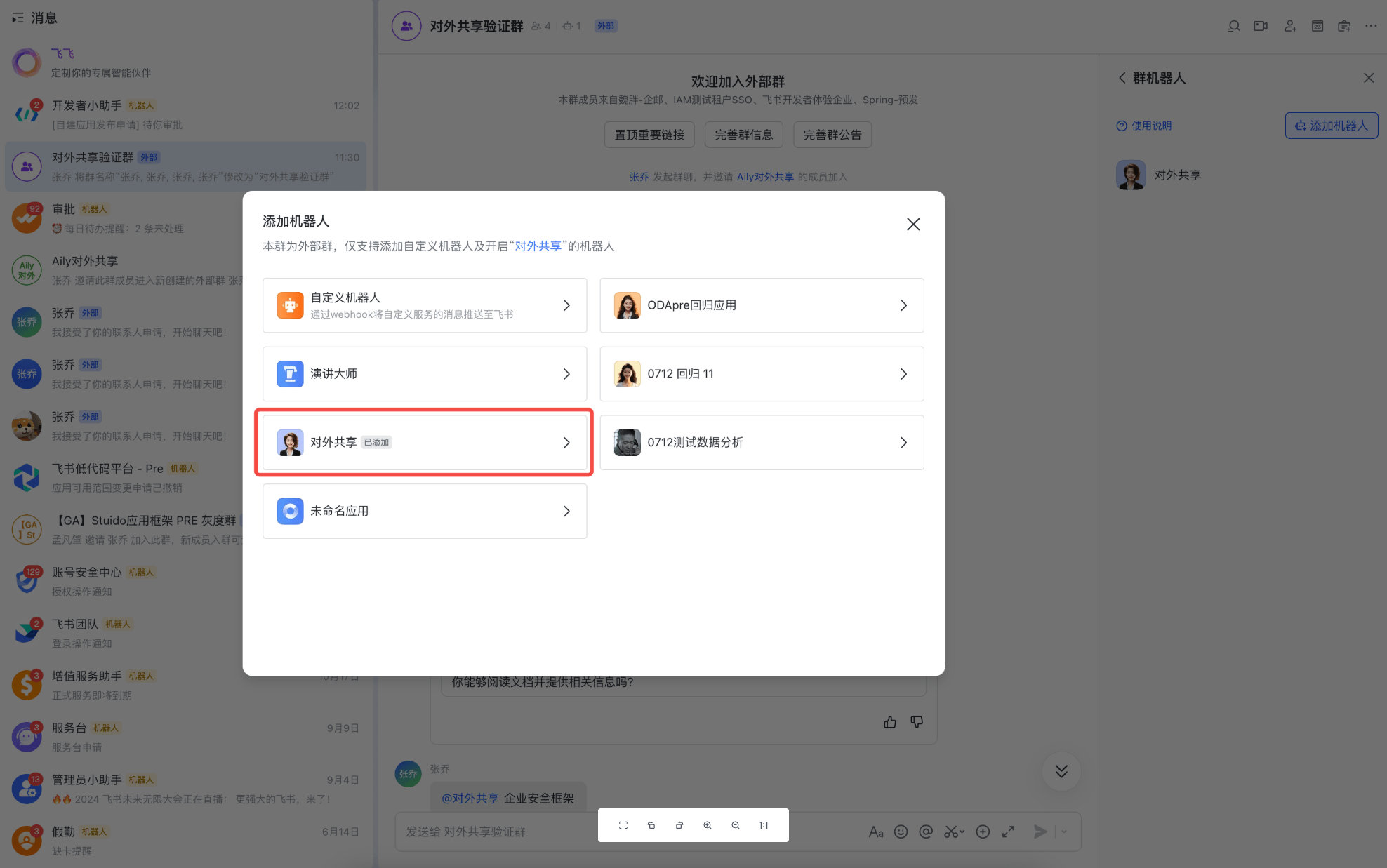The height and width of the screenshot is (868, 1387).
Task: Pick the 0712 回归 11 bot
Action: [x=762, y=374]
